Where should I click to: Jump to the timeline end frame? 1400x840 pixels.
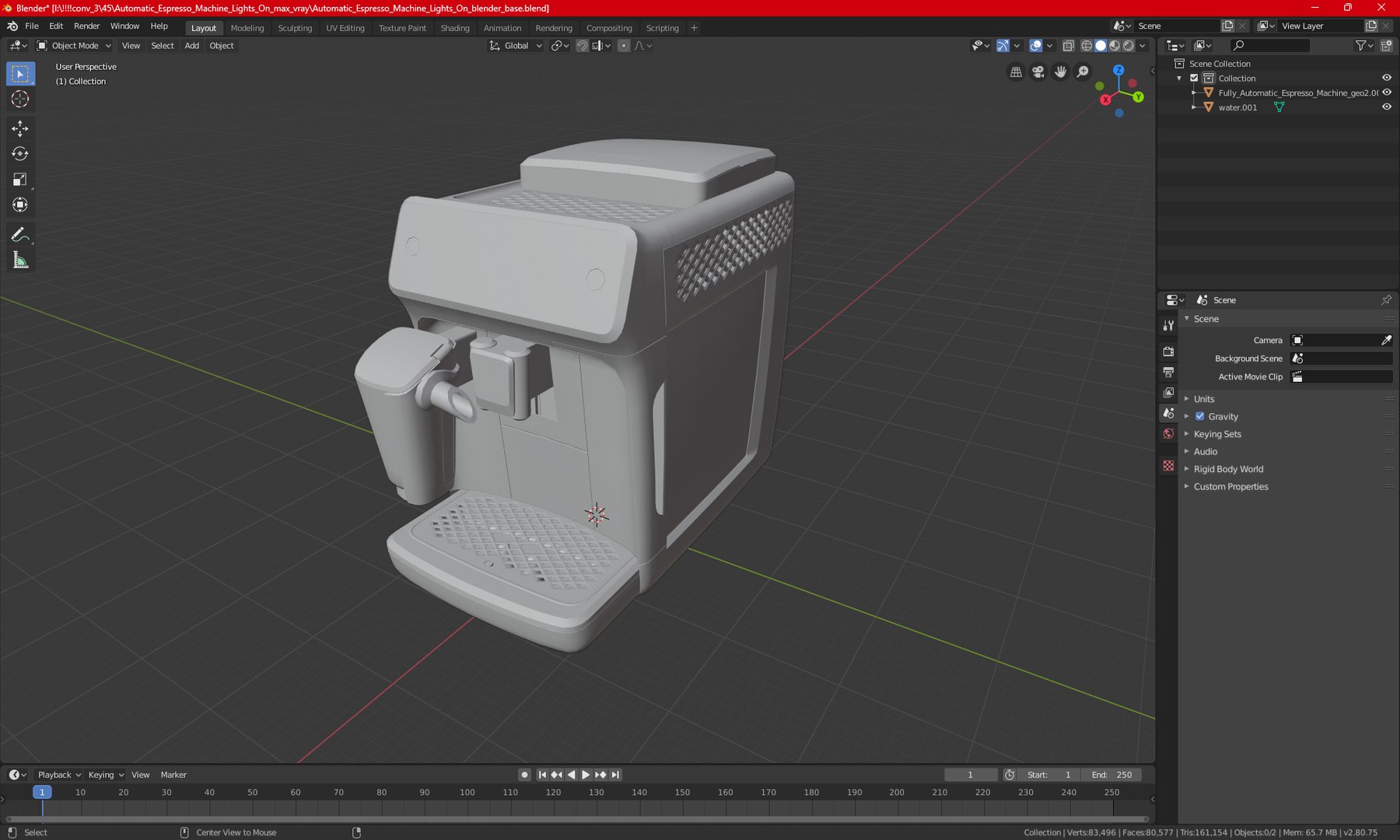pos(615,775)
